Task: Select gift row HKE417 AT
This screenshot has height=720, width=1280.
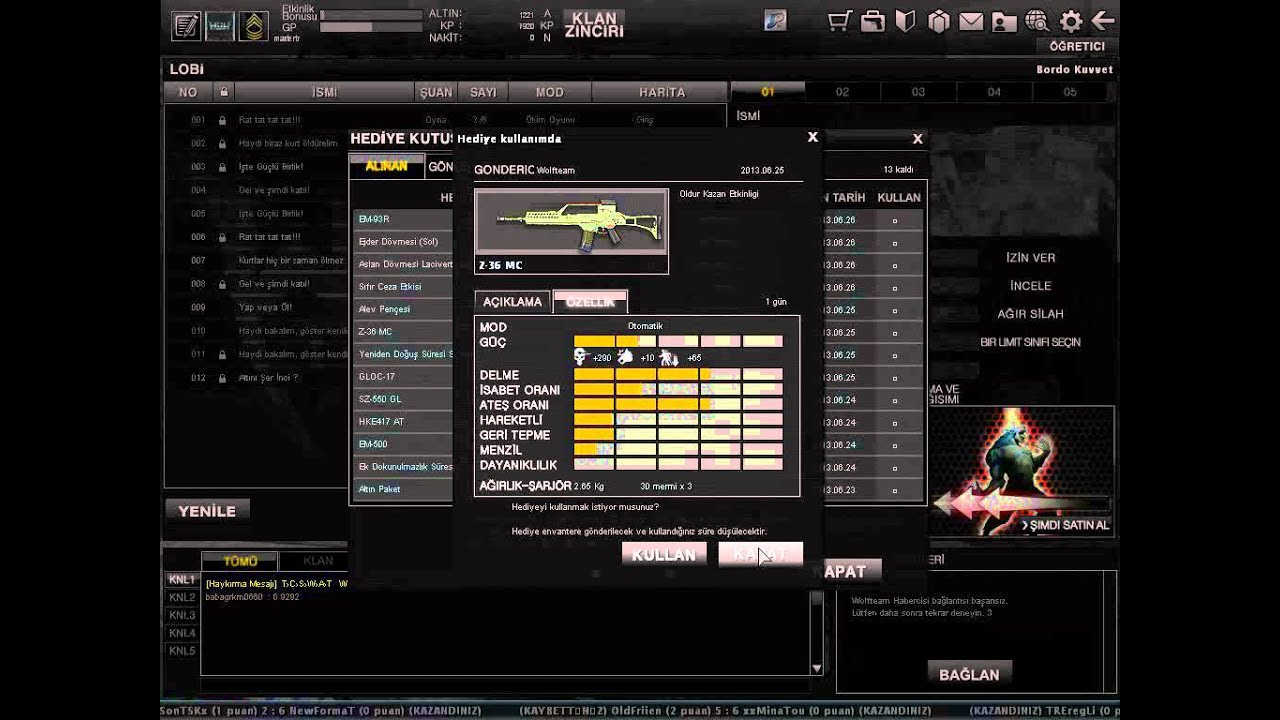Action: click(403, 422)
